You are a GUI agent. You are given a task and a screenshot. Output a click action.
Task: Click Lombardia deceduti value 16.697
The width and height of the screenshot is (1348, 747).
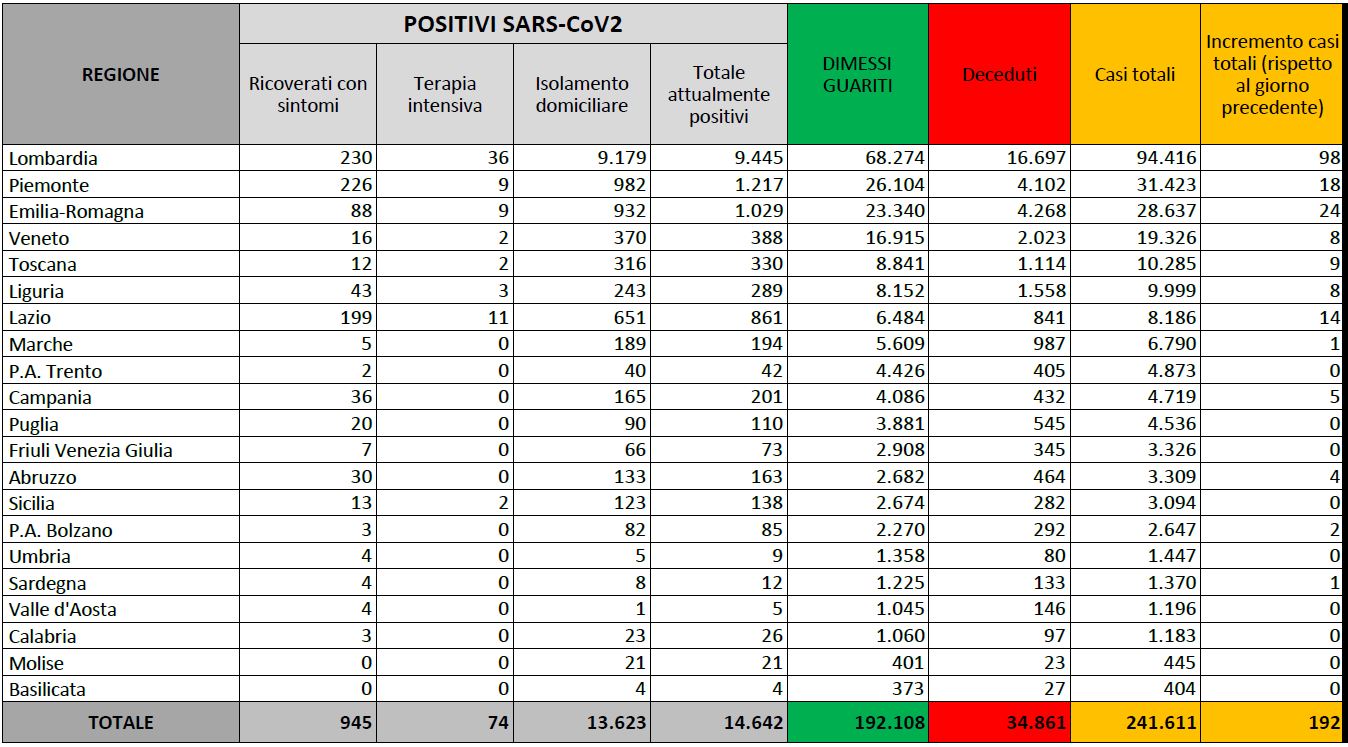coord(1034,159)
